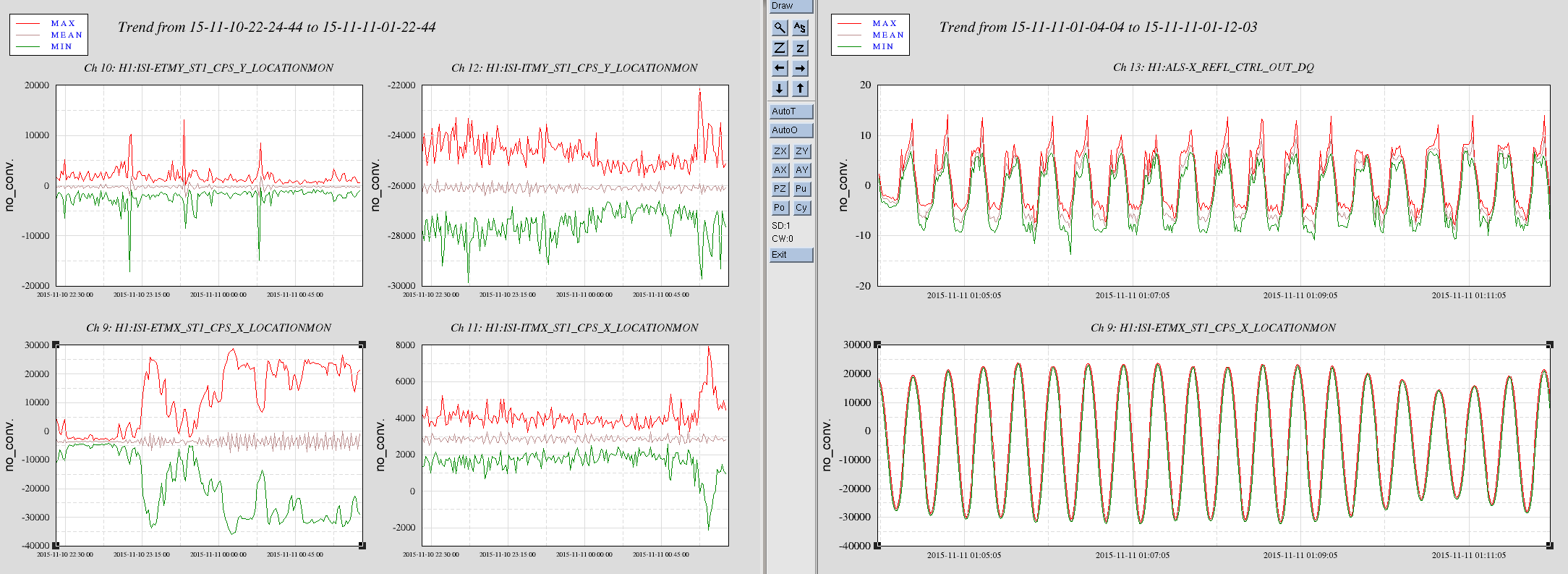Click the MEAN legend entry in left window

point(67,35)
